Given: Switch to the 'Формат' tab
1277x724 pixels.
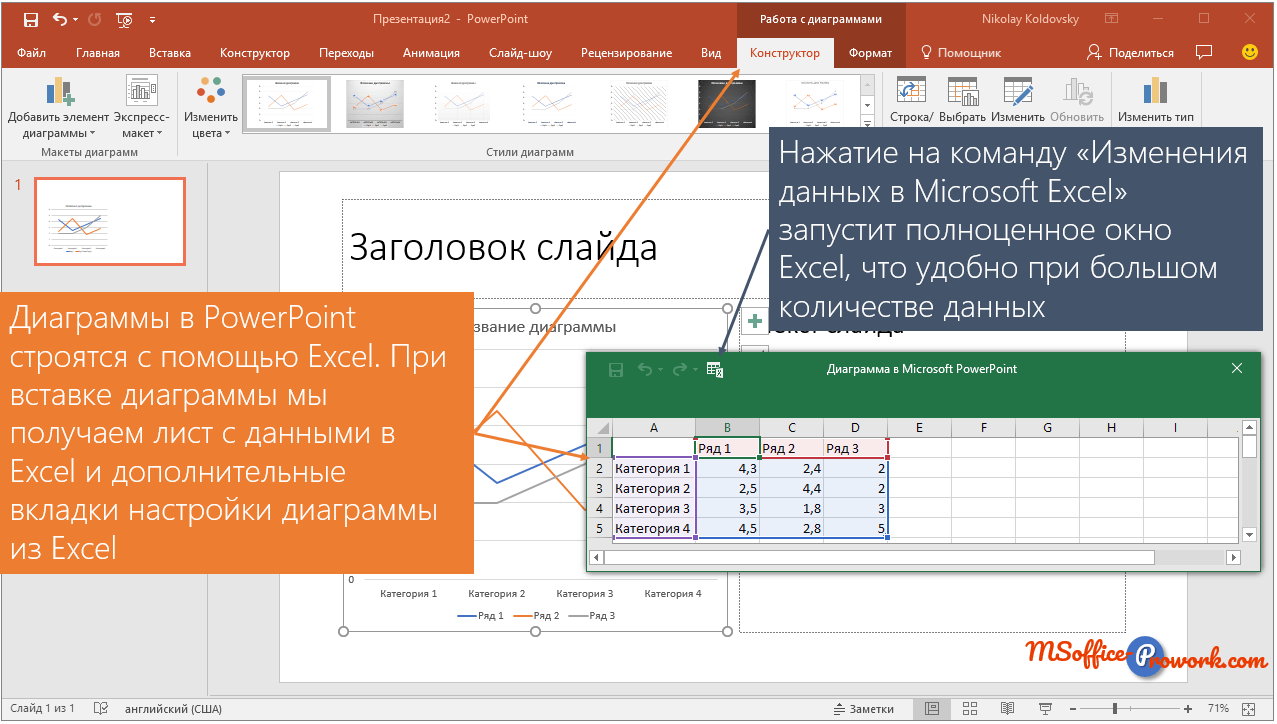Looking at the screenshot, I should tap(869, 53).
